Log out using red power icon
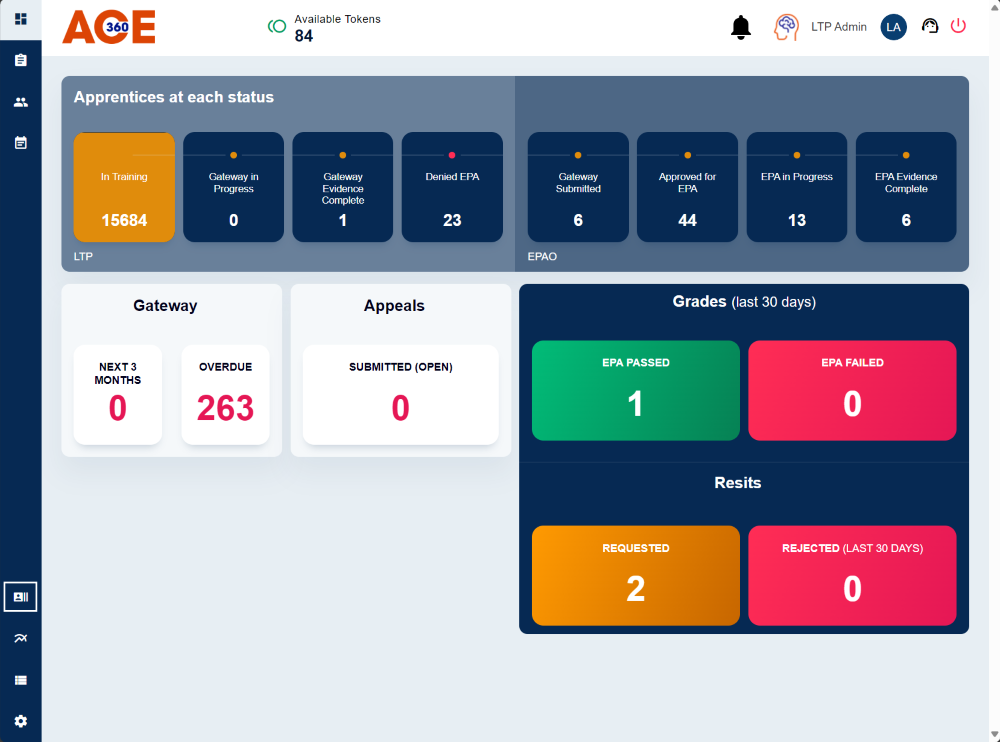This screenshot has height=742, width=1000. [x=958, y=27]
